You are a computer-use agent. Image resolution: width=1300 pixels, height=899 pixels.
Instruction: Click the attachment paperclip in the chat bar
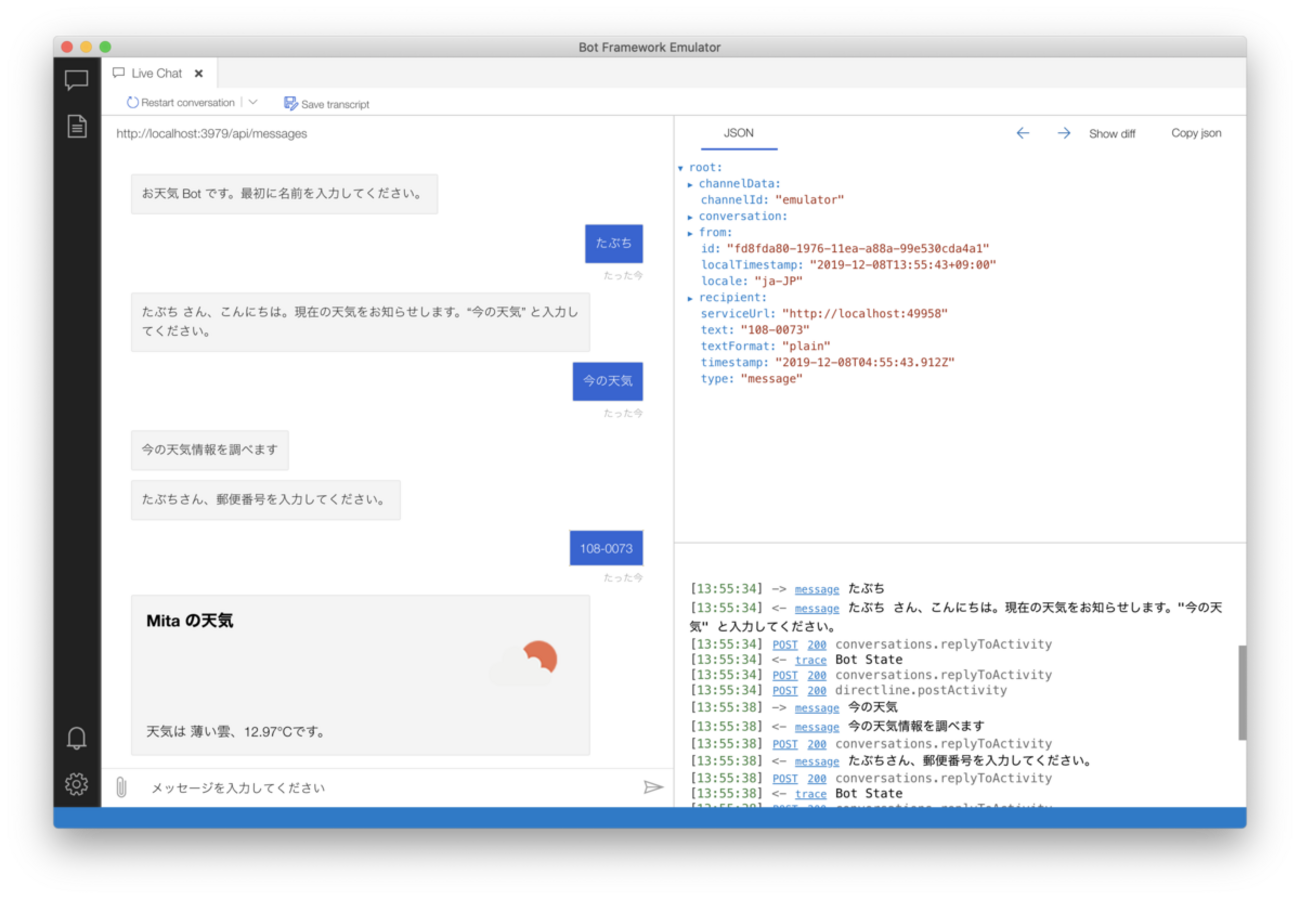[x=121, y=787]
